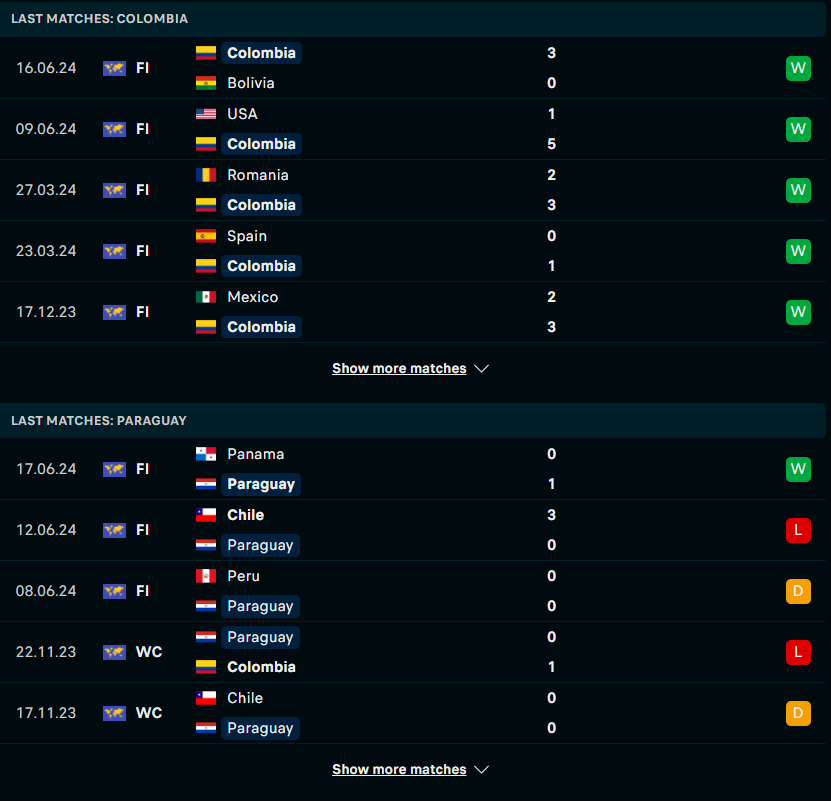Click the world map icon for 22.11.23 match
The height and width of the screenshot is (801, 831).
point(114,652)
